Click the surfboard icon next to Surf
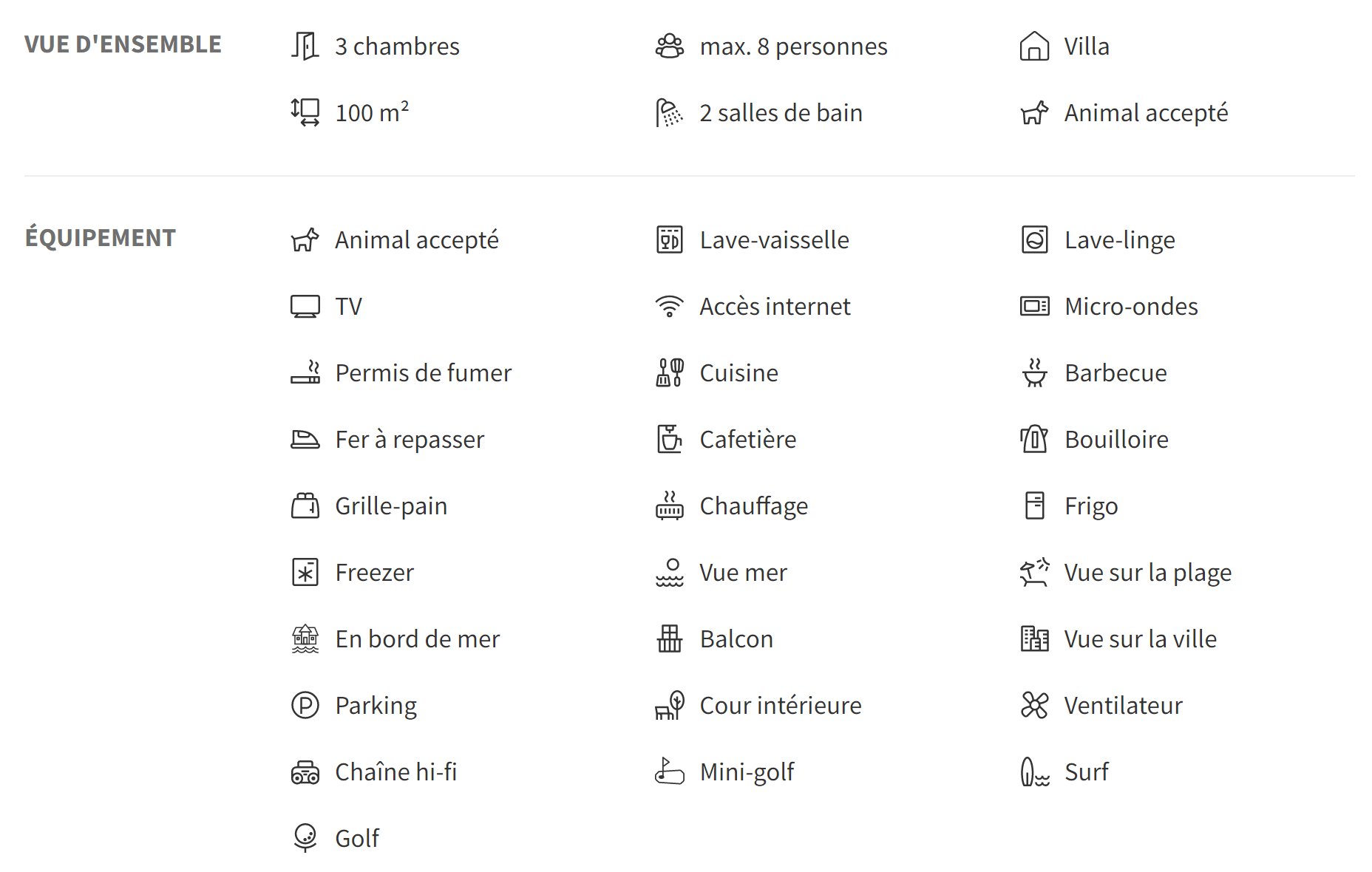1372x872 pixels. (x=1034, y=771)
